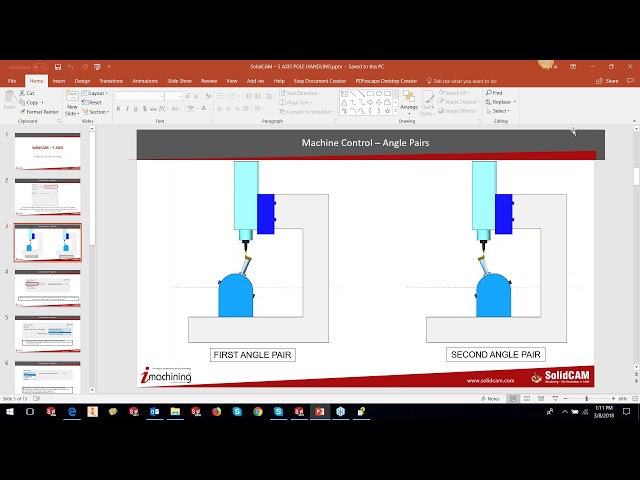Open the Windows Start menu
This screenshot has height=480, width=640.
9,412
